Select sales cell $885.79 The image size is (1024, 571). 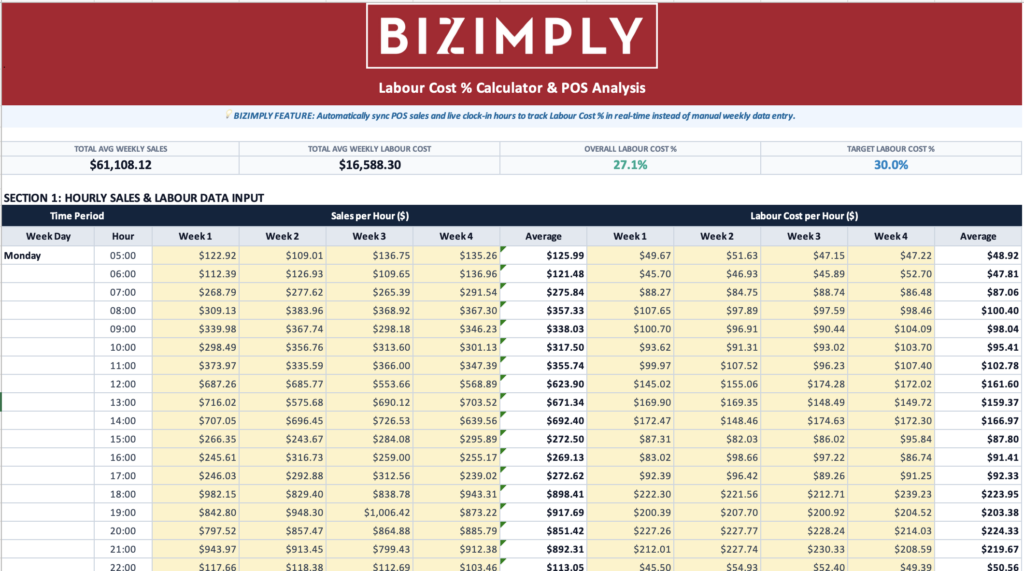456,530
